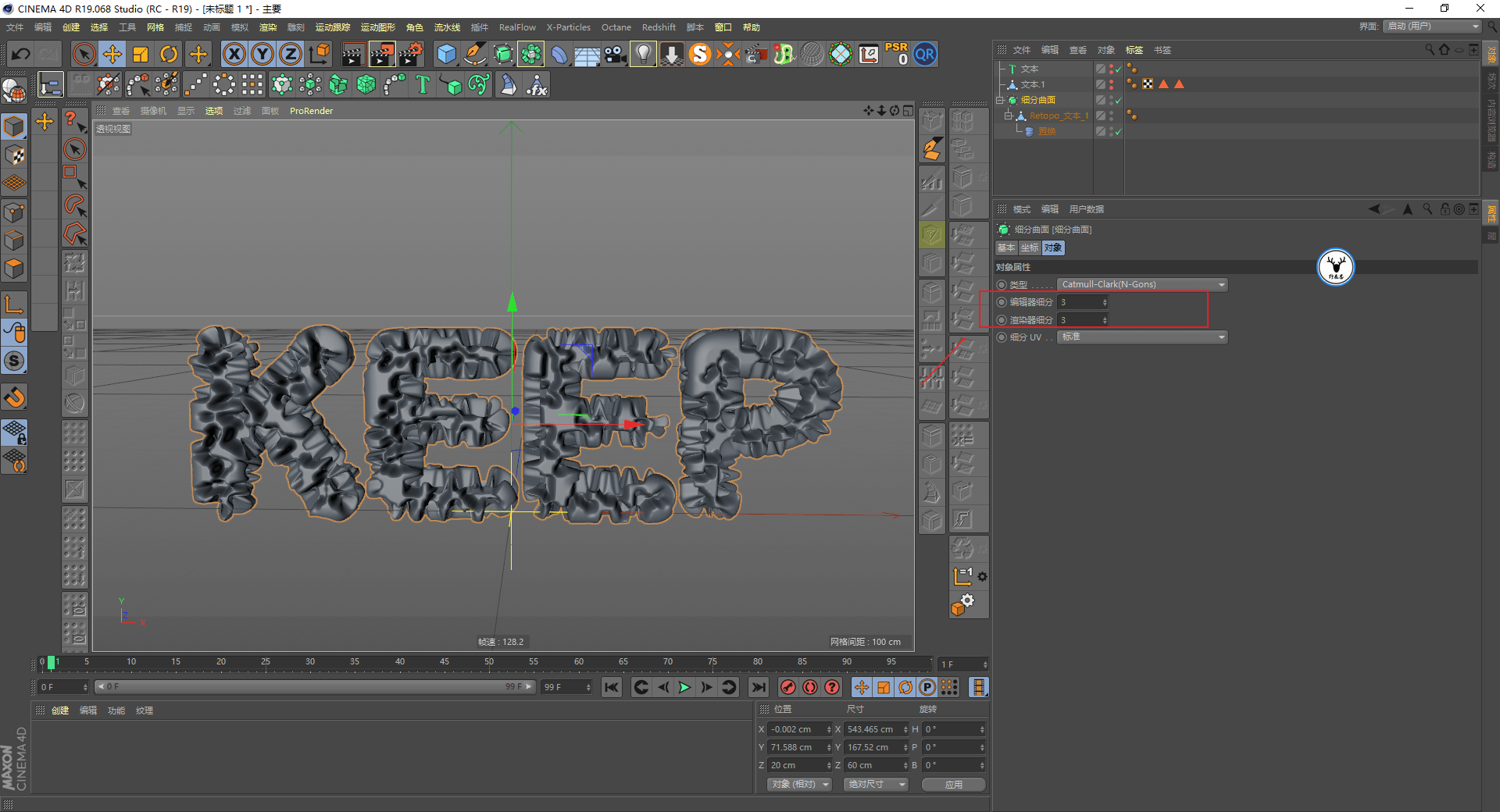Viewport: 1500px width, 812px height.
Task: Click the fx effector icon
Action: [537, 84]
